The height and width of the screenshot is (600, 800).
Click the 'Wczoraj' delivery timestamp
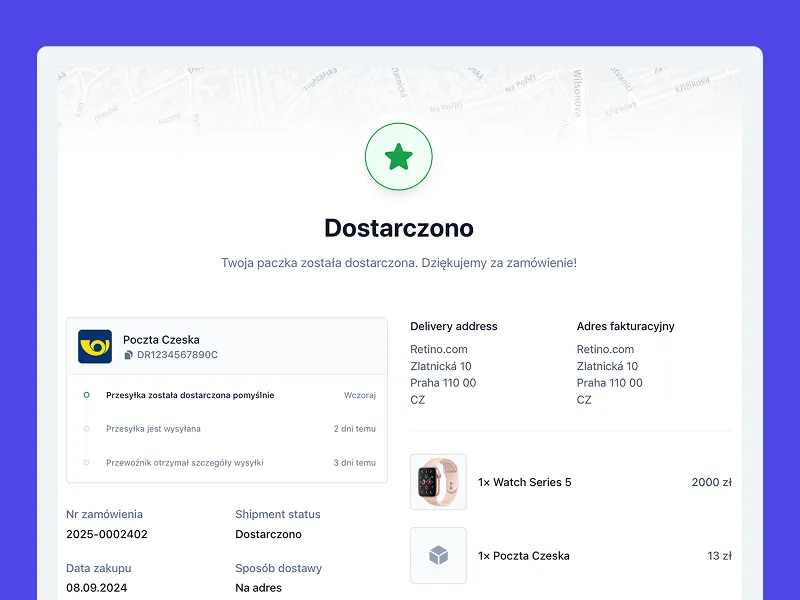tap(359, 395)
